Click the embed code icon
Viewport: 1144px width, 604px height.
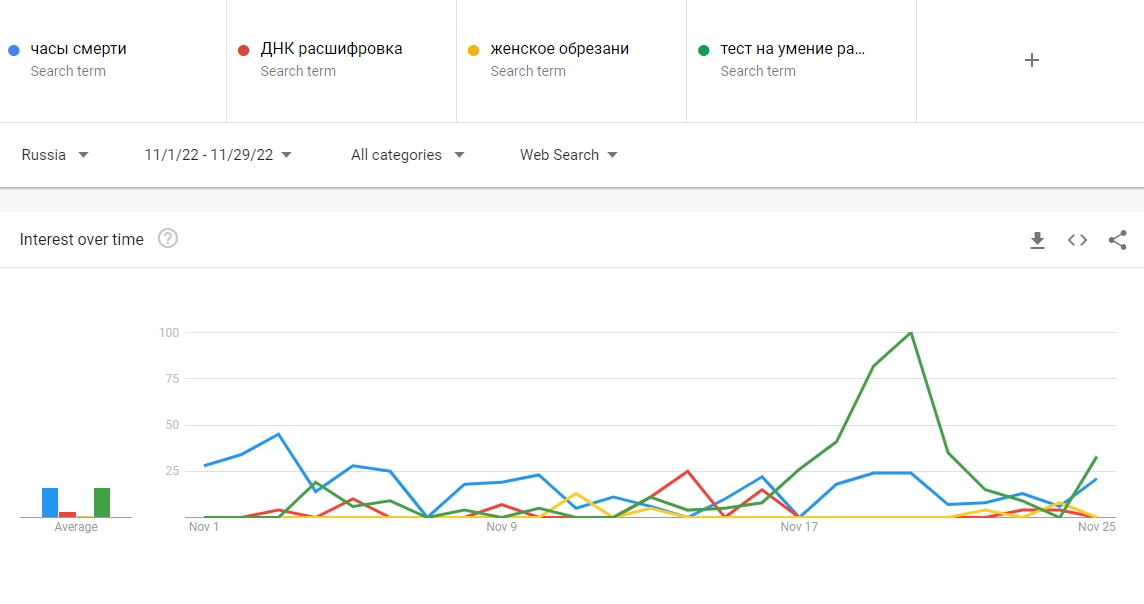1077,240
